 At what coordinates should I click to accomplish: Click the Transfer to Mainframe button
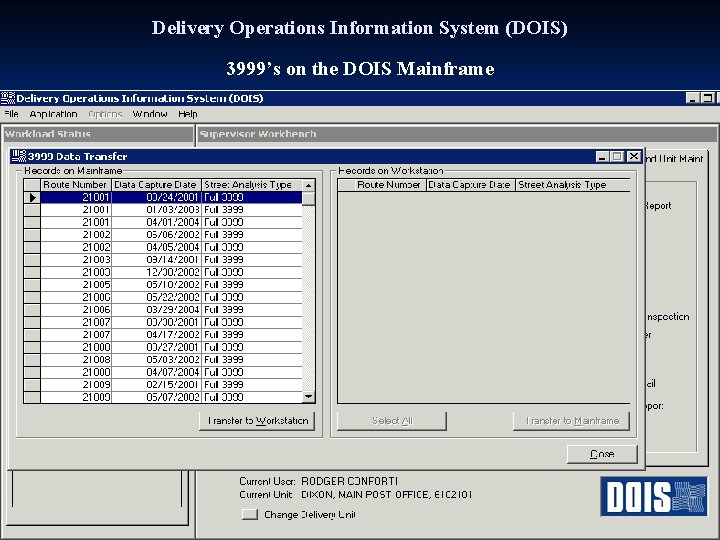pos(571,421)
